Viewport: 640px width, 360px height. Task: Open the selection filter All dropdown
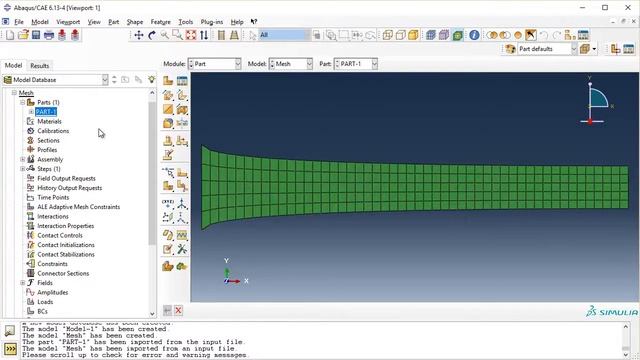click(x=284, y=35)
